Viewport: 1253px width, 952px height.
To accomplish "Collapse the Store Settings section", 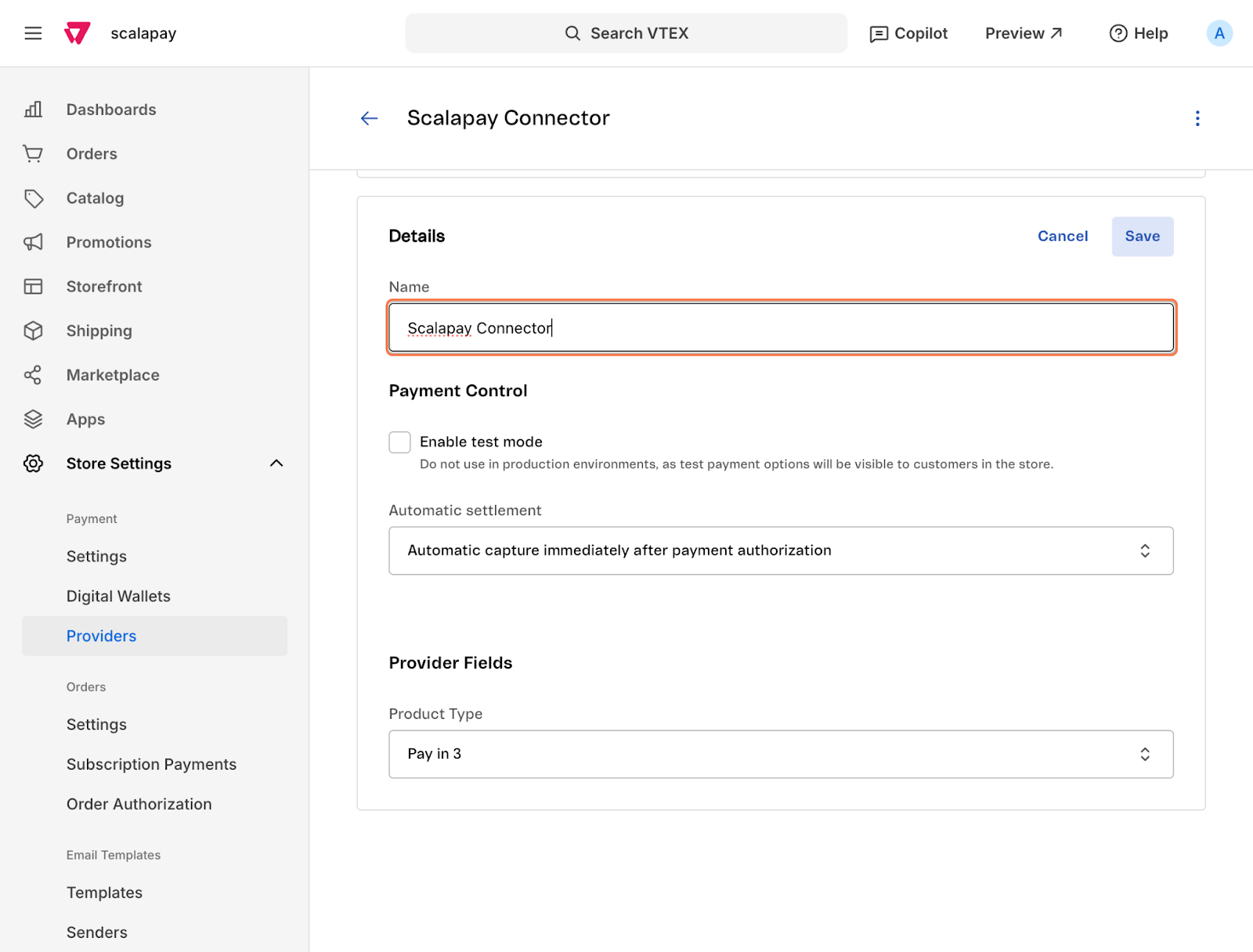I will 276,463.
